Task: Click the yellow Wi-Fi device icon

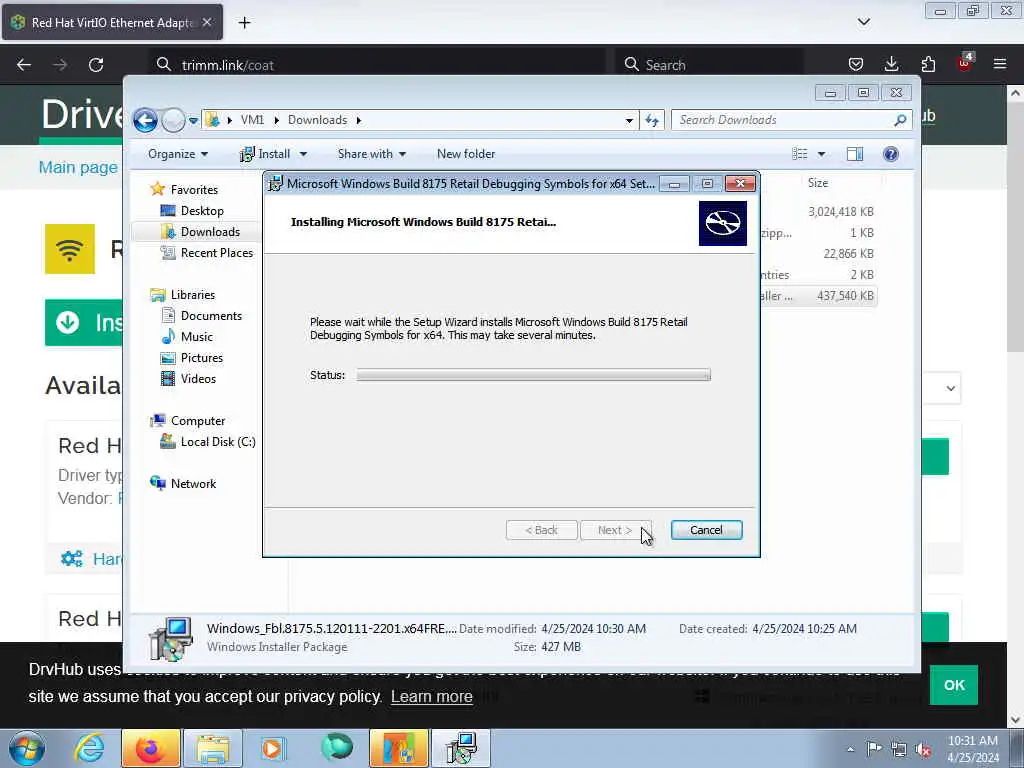Action: pyautogui.click(x=70, y=249)
